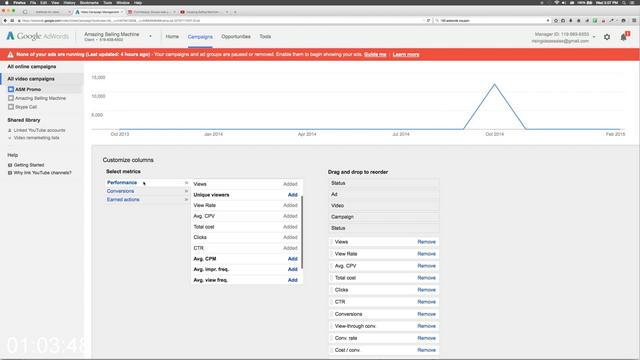Click the Amazing Selling Machine campaign icon
Viewport: 640px width, 360px height.
tap(11, 98)
